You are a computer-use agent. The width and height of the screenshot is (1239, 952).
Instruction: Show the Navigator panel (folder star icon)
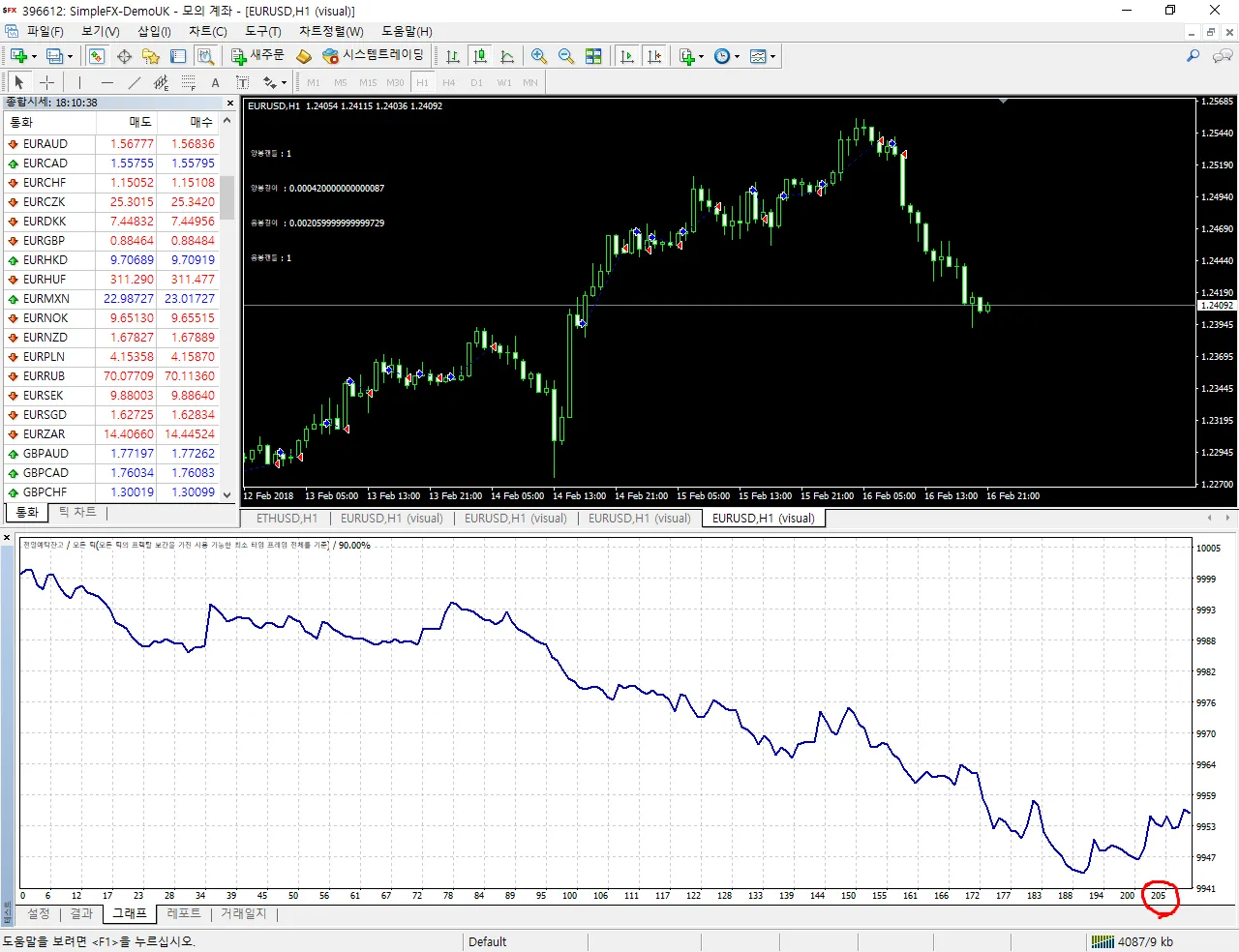(151, 56)
